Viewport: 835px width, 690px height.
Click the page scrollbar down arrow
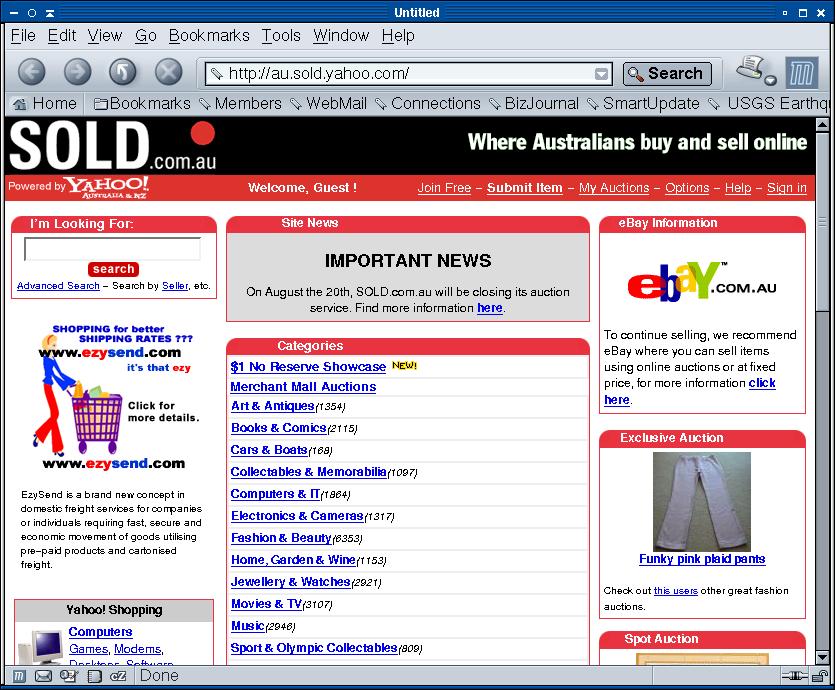(823, 658)
